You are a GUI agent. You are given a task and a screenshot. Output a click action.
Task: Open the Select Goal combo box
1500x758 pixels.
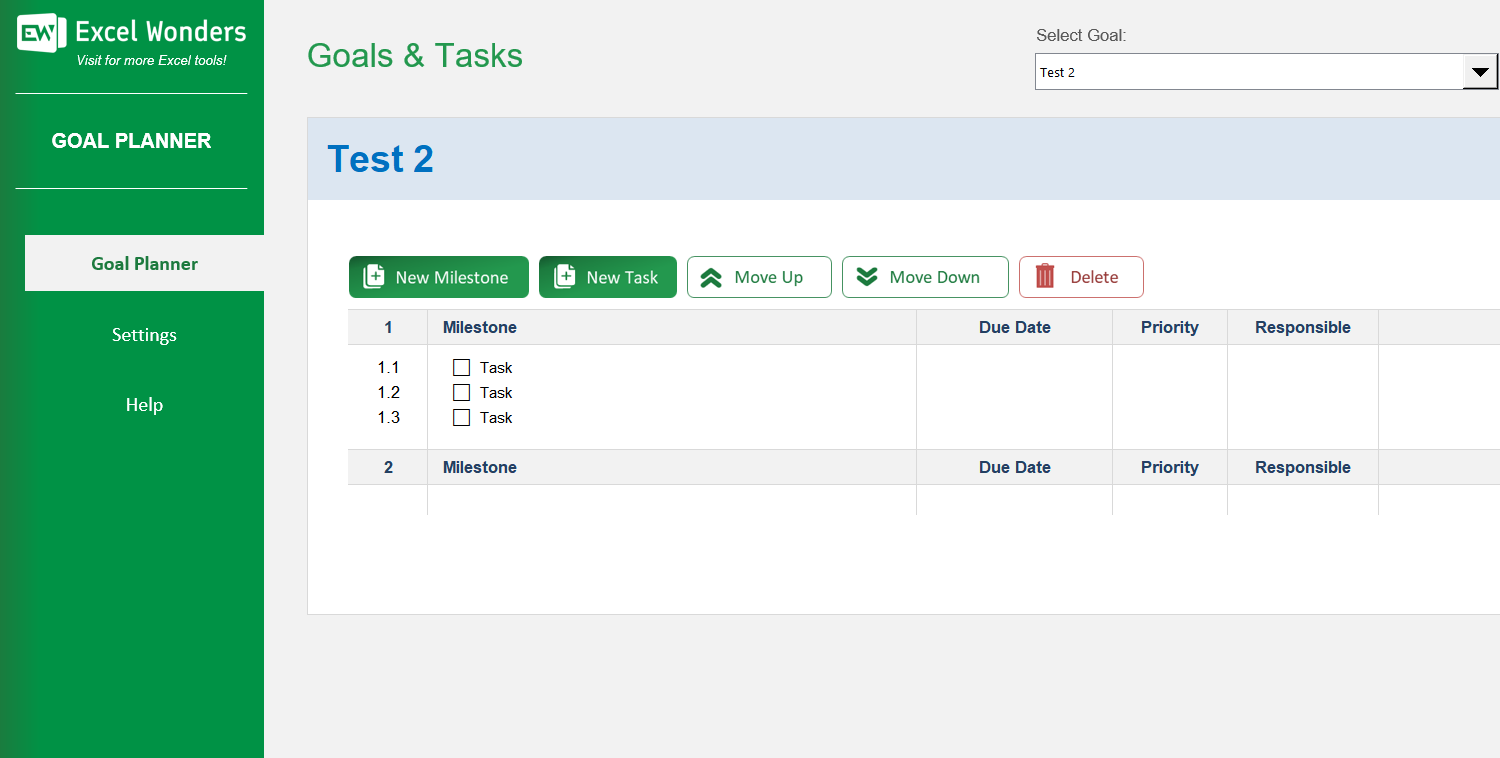tap(1250, 71)
